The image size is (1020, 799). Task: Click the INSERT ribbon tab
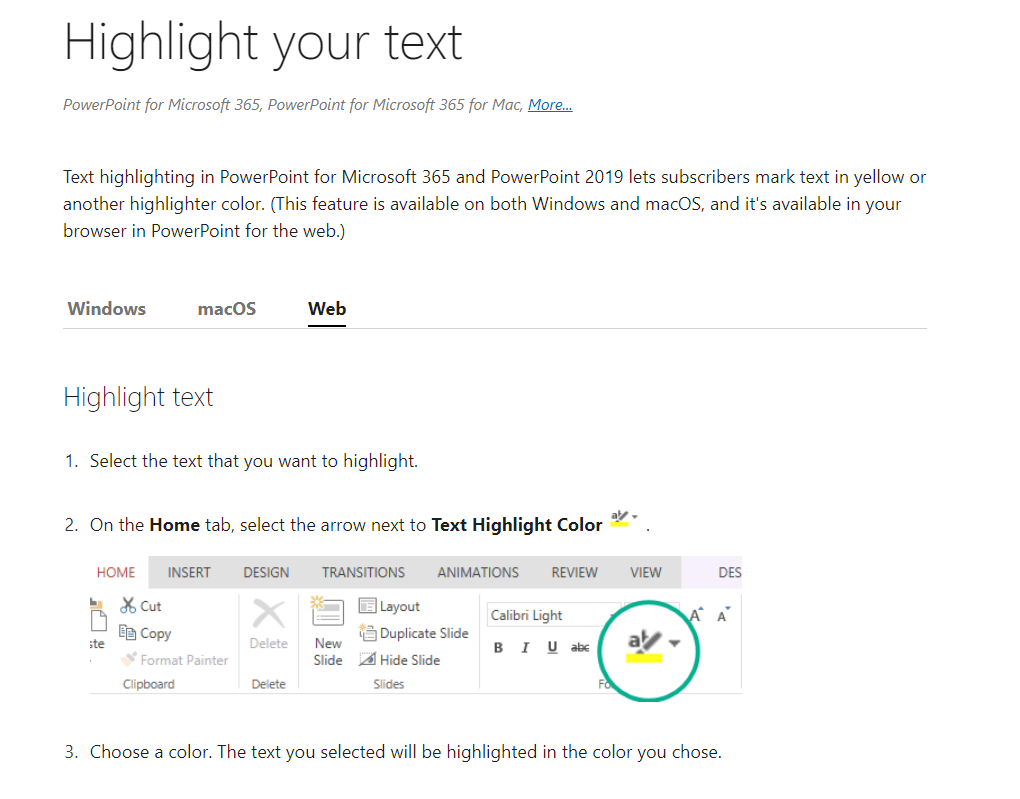189,573
